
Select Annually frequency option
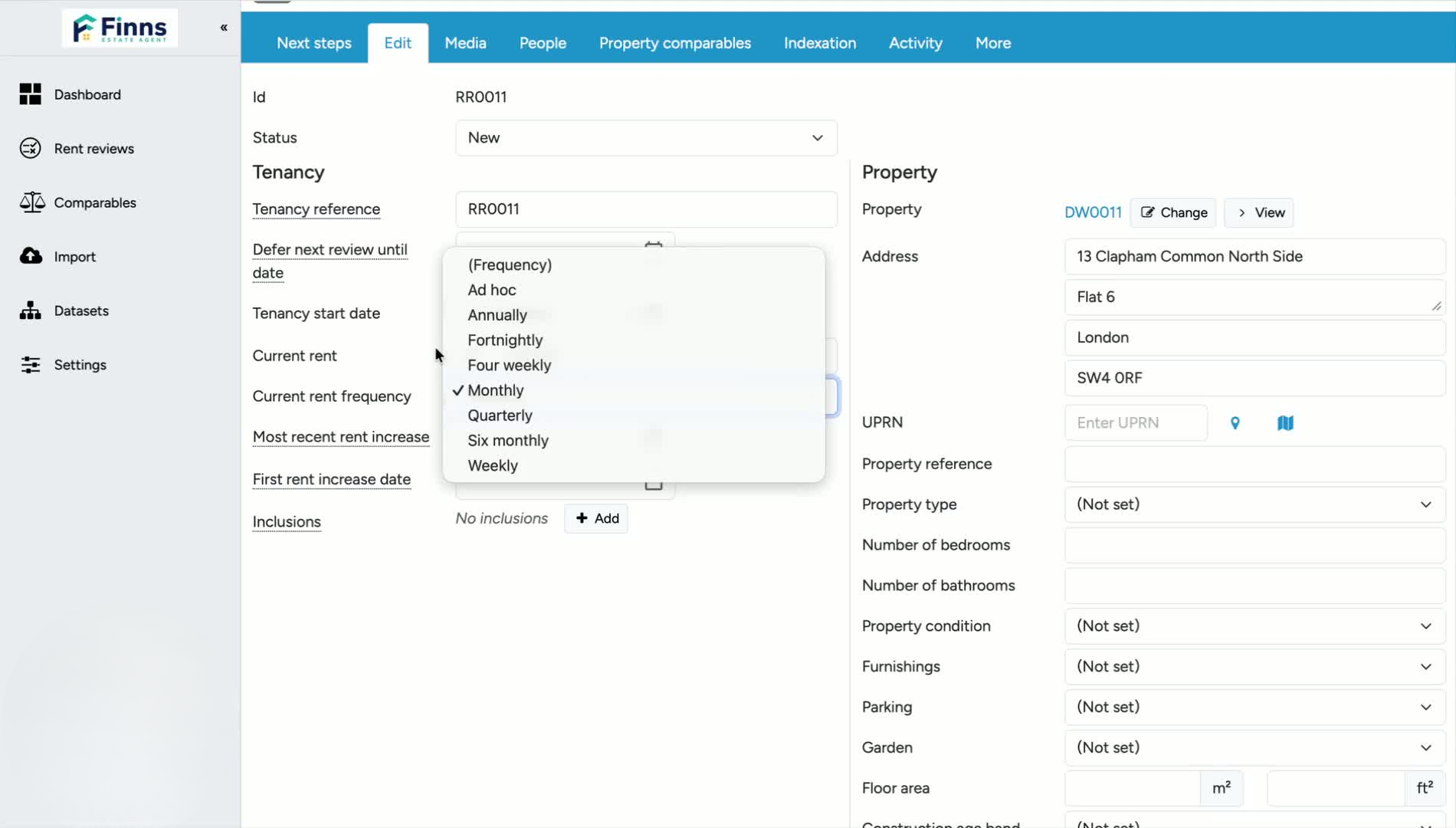pos(634,315)
